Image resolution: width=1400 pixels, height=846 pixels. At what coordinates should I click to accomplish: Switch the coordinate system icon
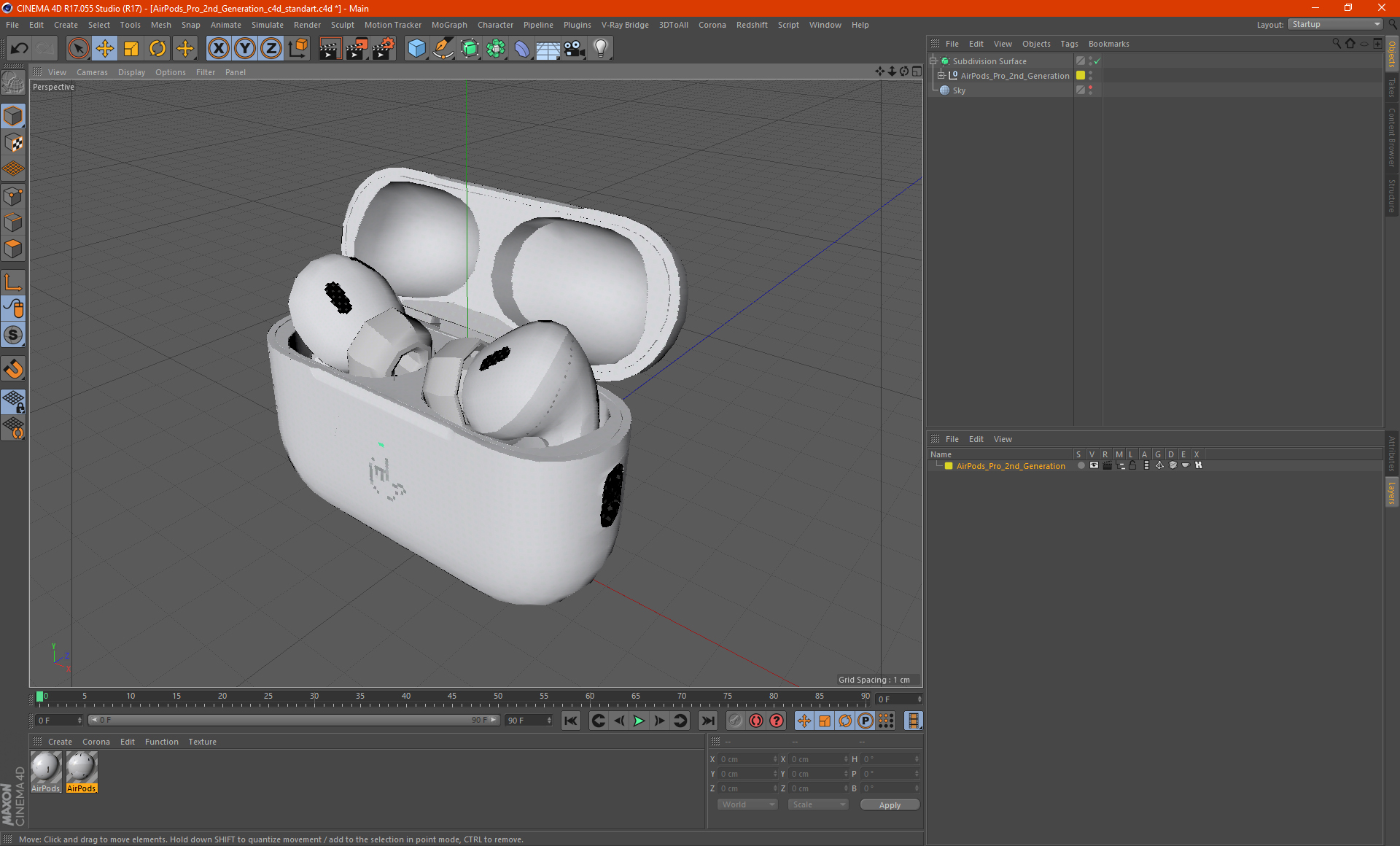(x=297, y=49)
